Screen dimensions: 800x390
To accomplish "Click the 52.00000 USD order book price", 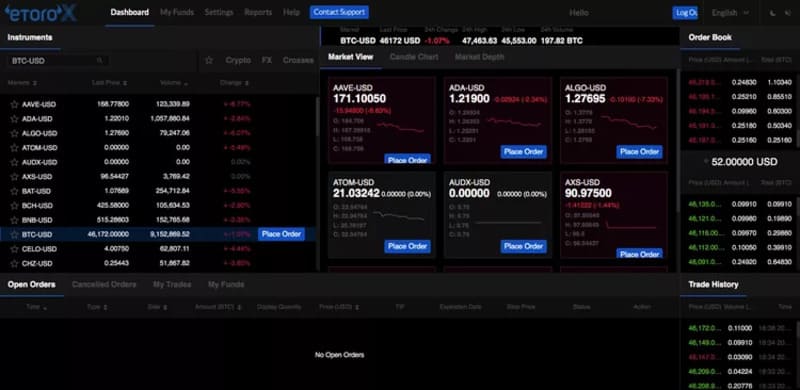I will [x=744, y=162].
